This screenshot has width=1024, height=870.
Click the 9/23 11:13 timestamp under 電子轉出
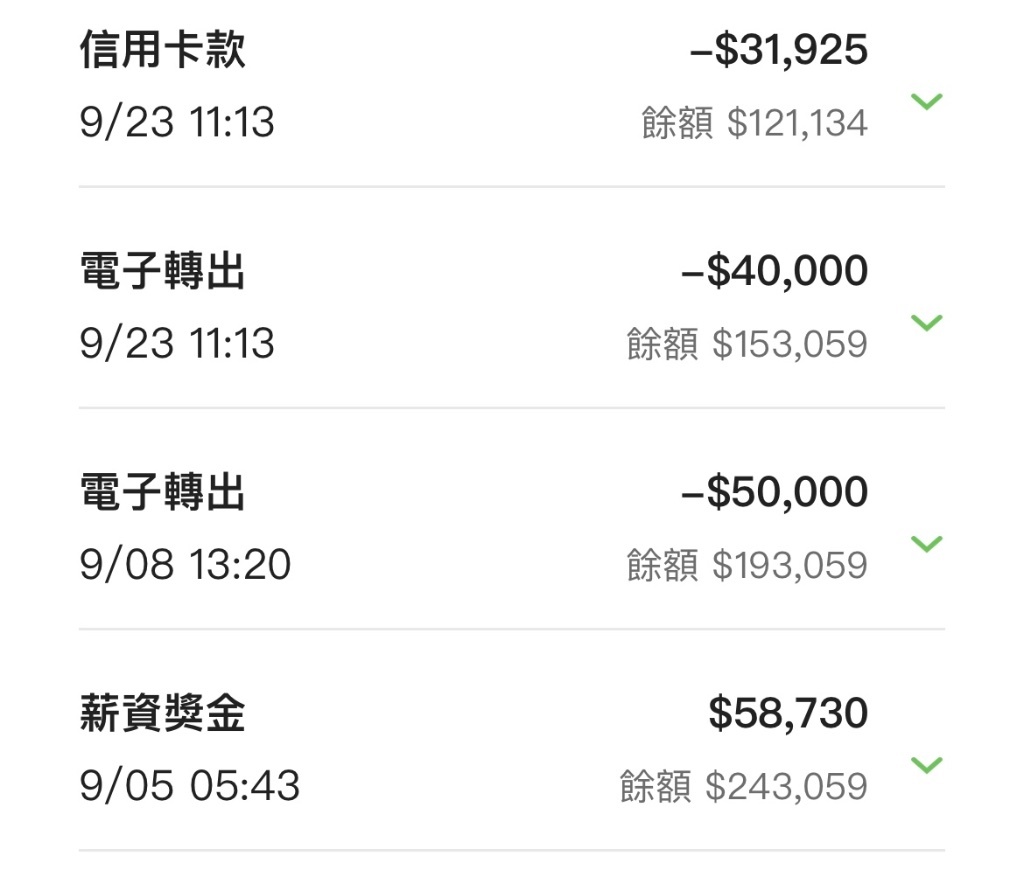coord(177,344)
